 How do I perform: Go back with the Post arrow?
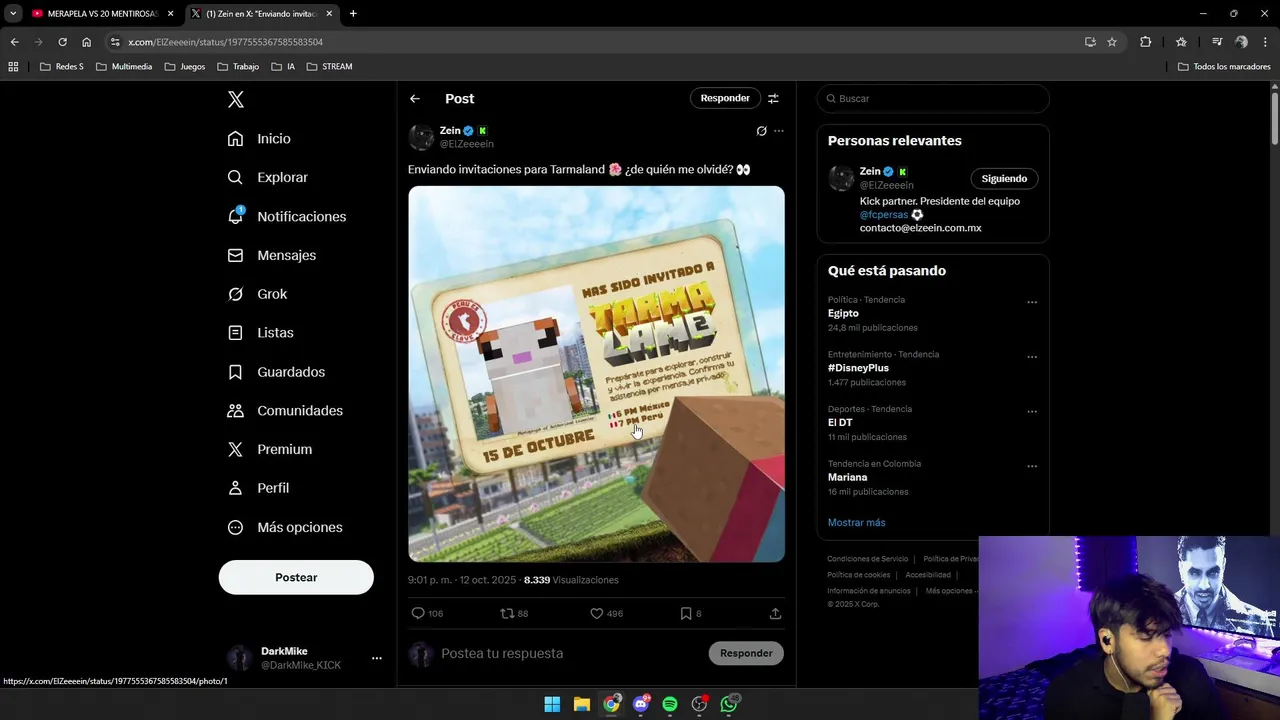[415, 98]
